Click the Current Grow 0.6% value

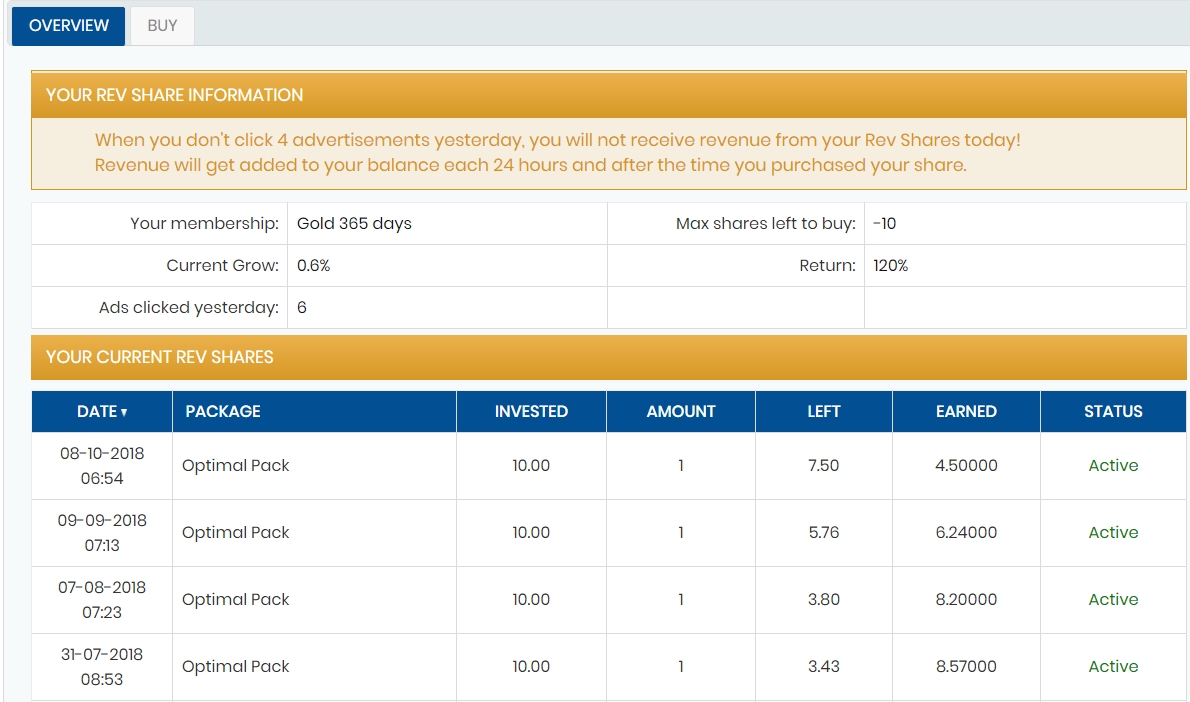point(313,266)
